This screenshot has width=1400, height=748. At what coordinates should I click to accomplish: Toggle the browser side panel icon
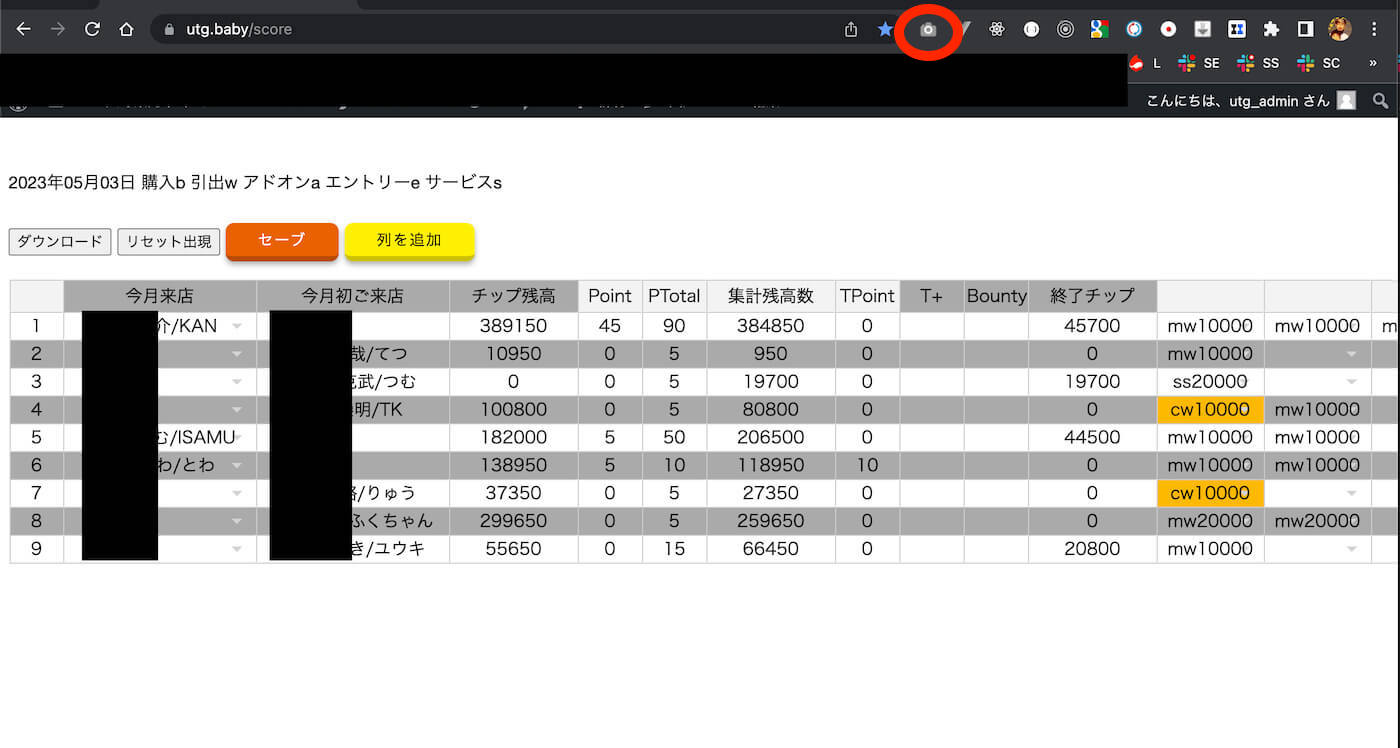[x=1305, y=30]
